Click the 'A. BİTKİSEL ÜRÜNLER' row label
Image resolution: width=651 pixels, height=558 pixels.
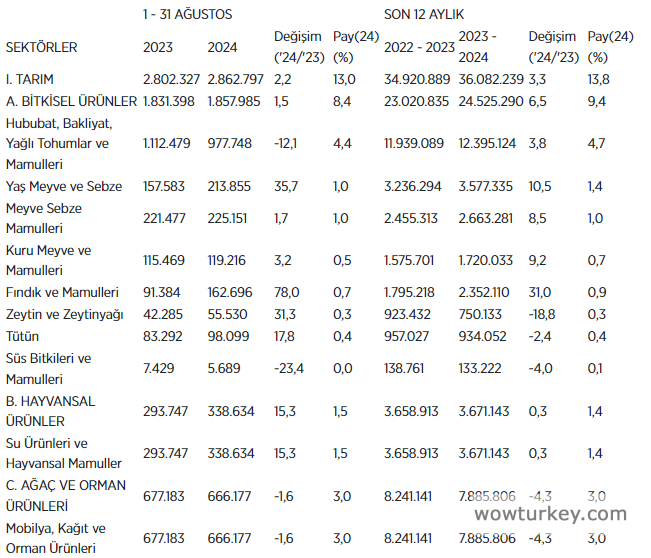coord(71,101)
